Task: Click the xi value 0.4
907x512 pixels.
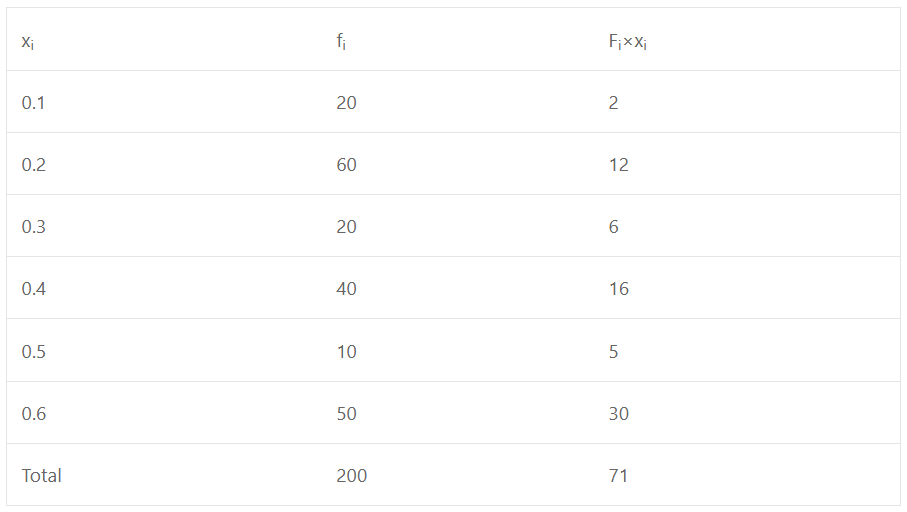Action: click(34, 289)
